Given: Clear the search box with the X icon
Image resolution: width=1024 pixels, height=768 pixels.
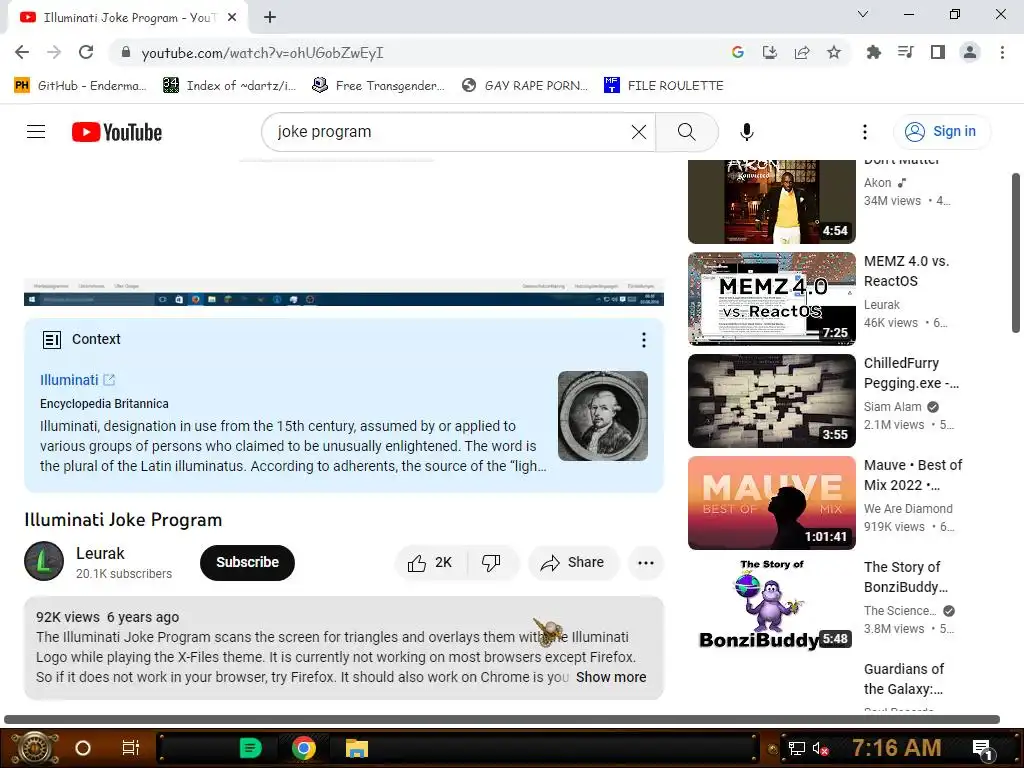Looking at the screenshot, I should [x=639, y=132].
